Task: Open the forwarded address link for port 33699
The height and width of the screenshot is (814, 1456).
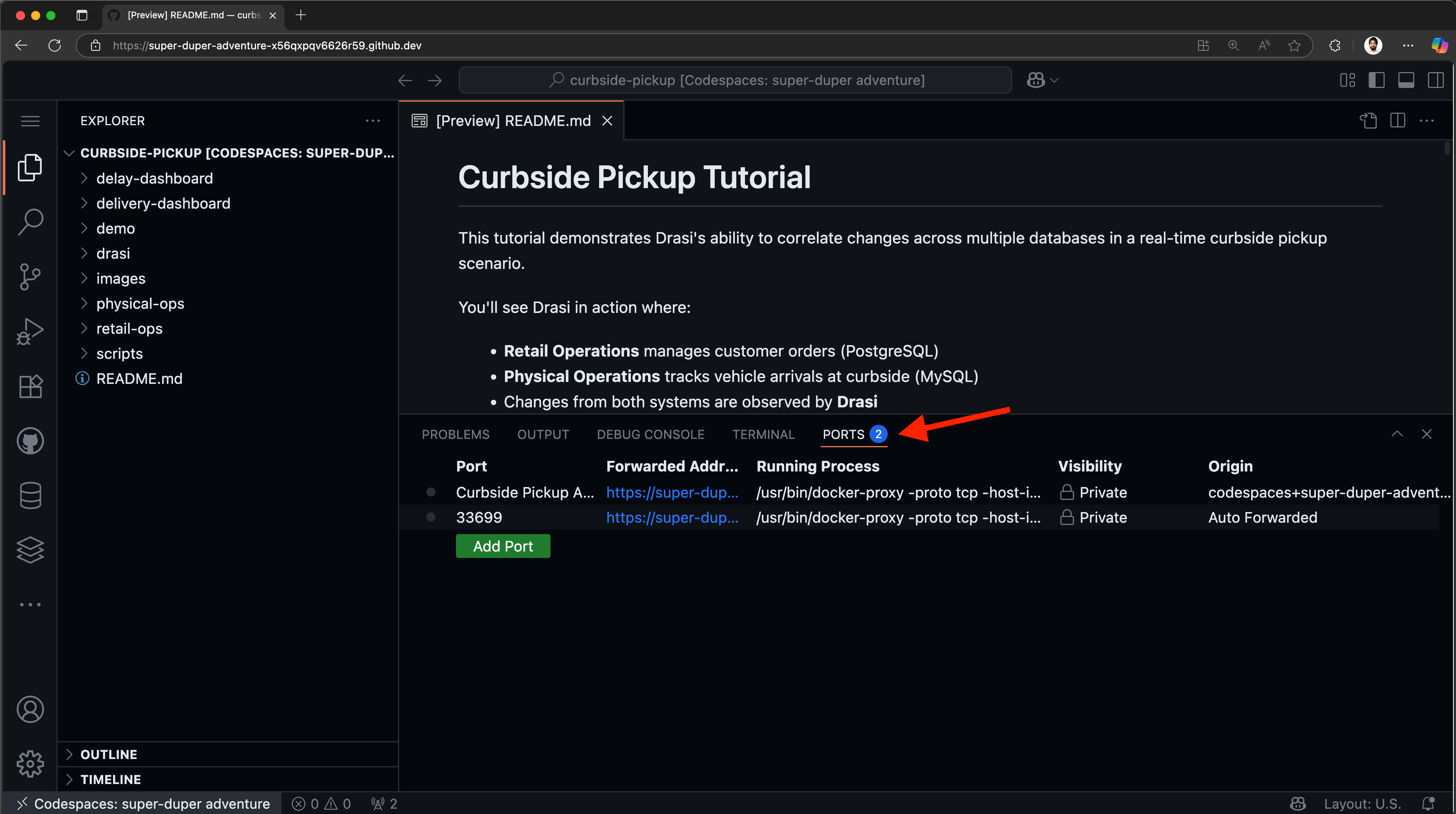Action: [x=672, y=517]
